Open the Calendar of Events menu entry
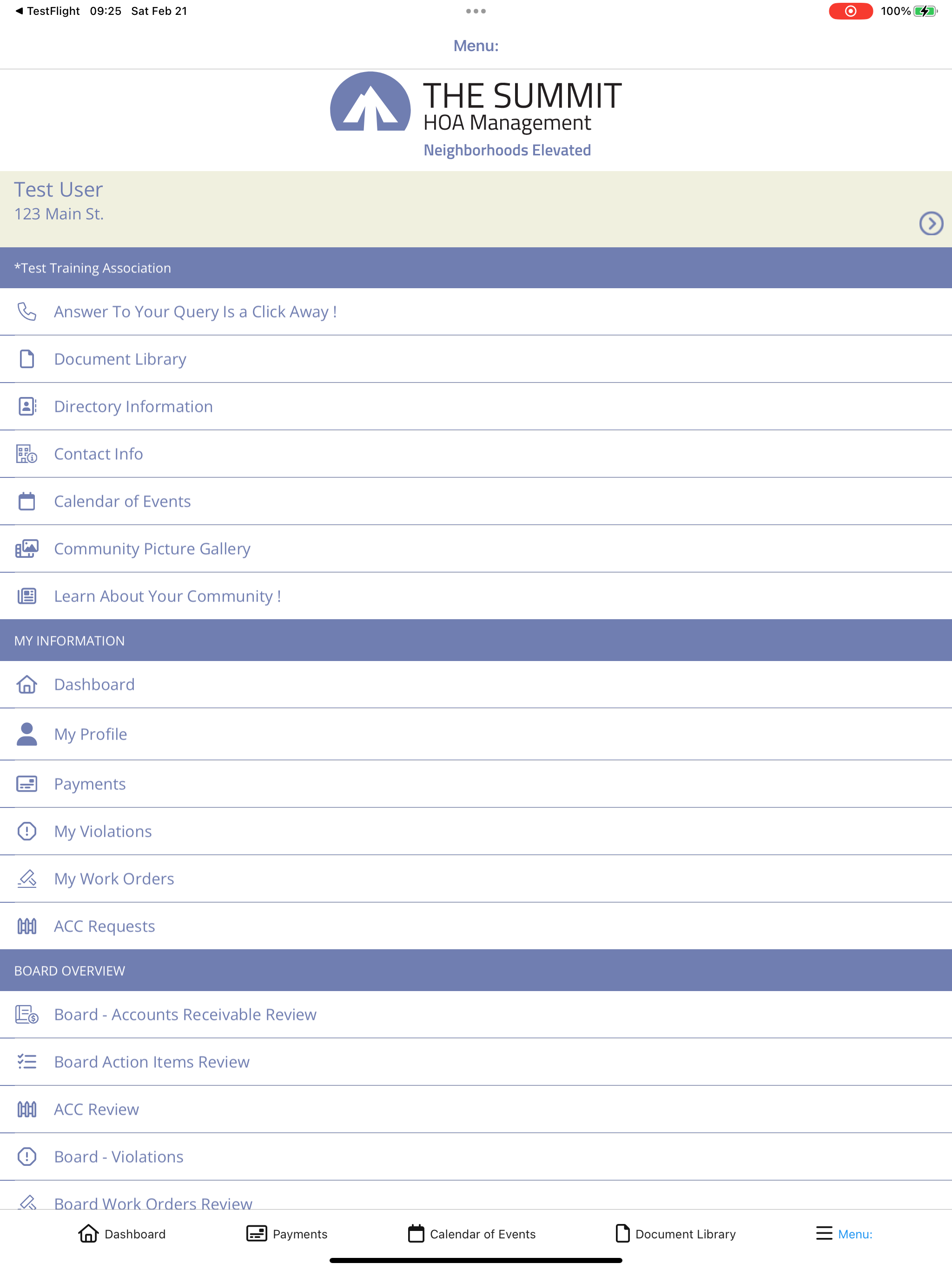 (x=476, y=501)
